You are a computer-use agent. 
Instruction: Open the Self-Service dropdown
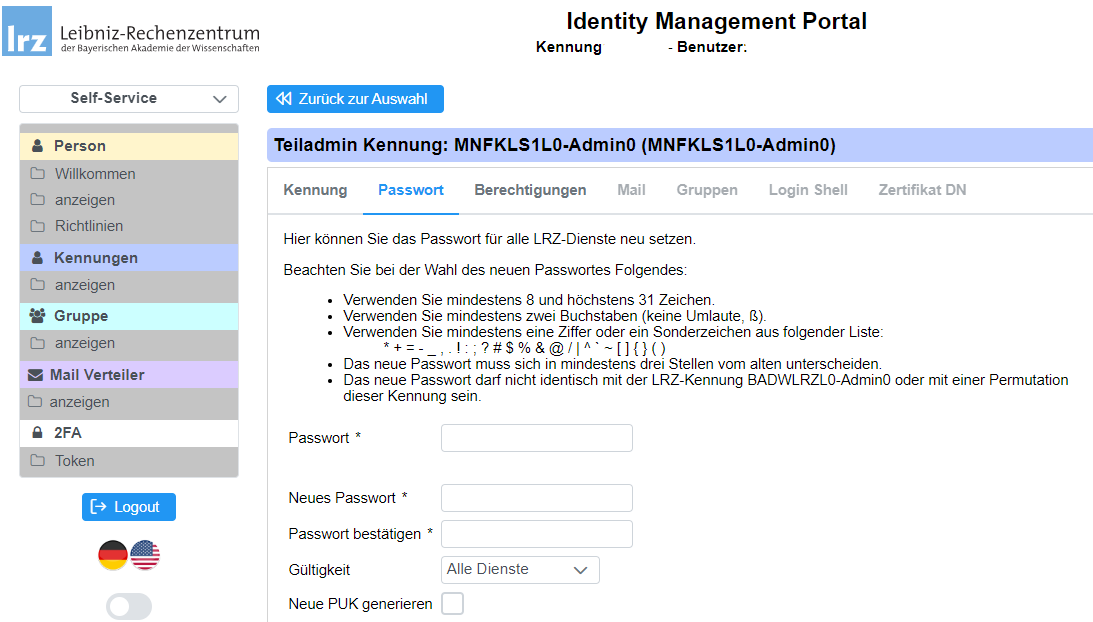tap(129, 98)
